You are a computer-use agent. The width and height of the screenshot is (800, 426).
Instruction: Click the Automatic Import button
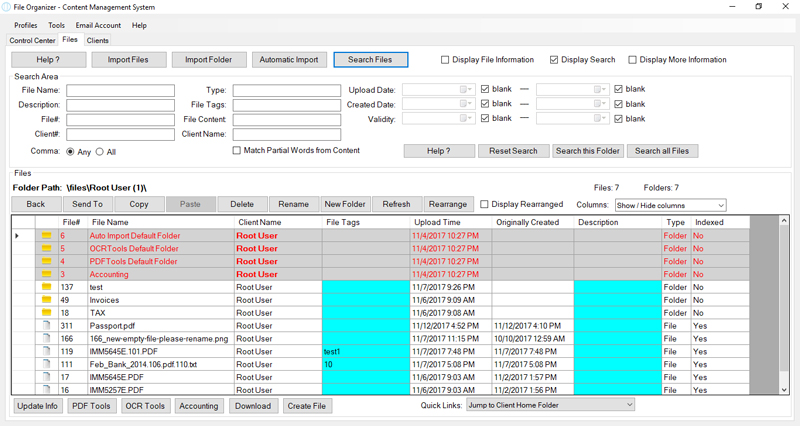289,60
